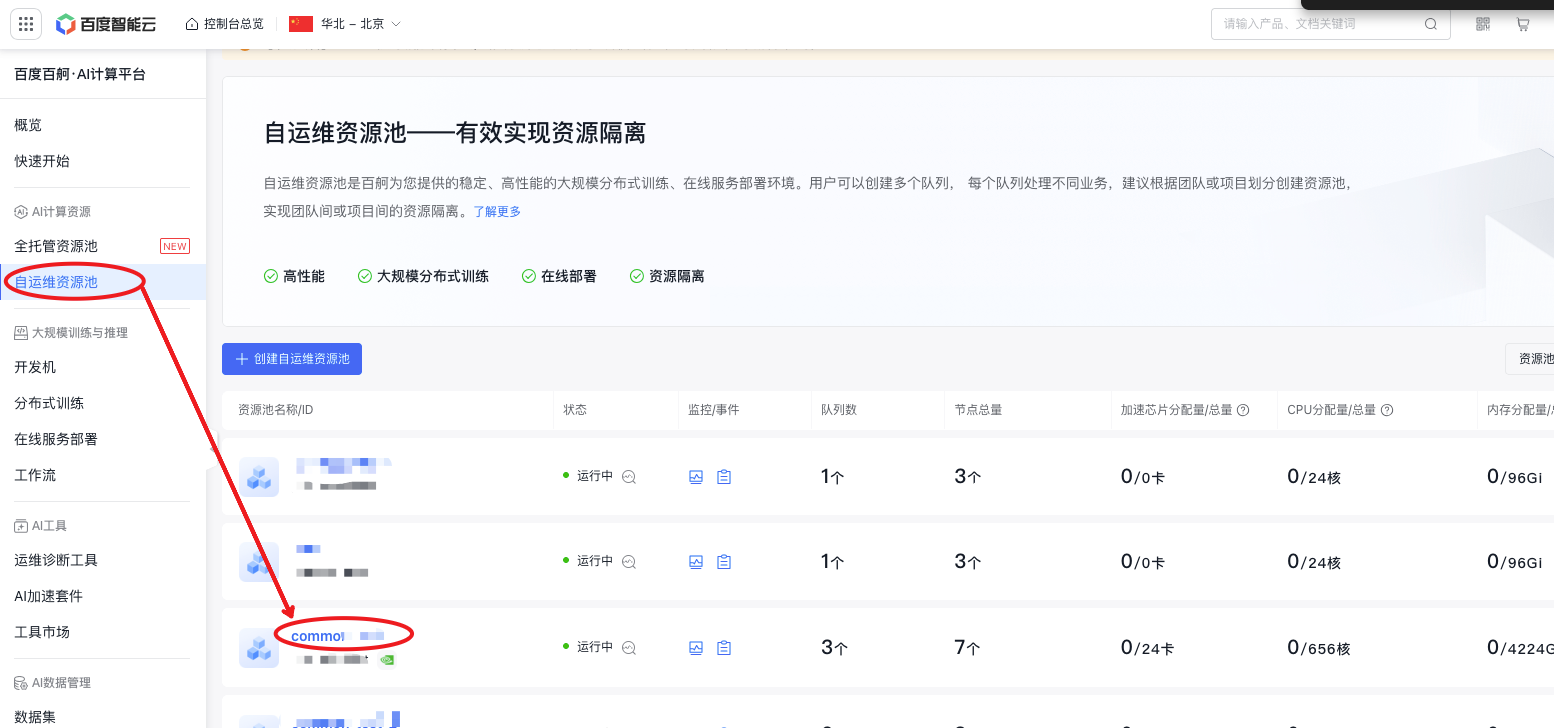Click help icon beside CPU分配量/总量
Image resolution: width=1554 pixels, height=728 pixels.
pyautogui.click(x=1387, y=410)
